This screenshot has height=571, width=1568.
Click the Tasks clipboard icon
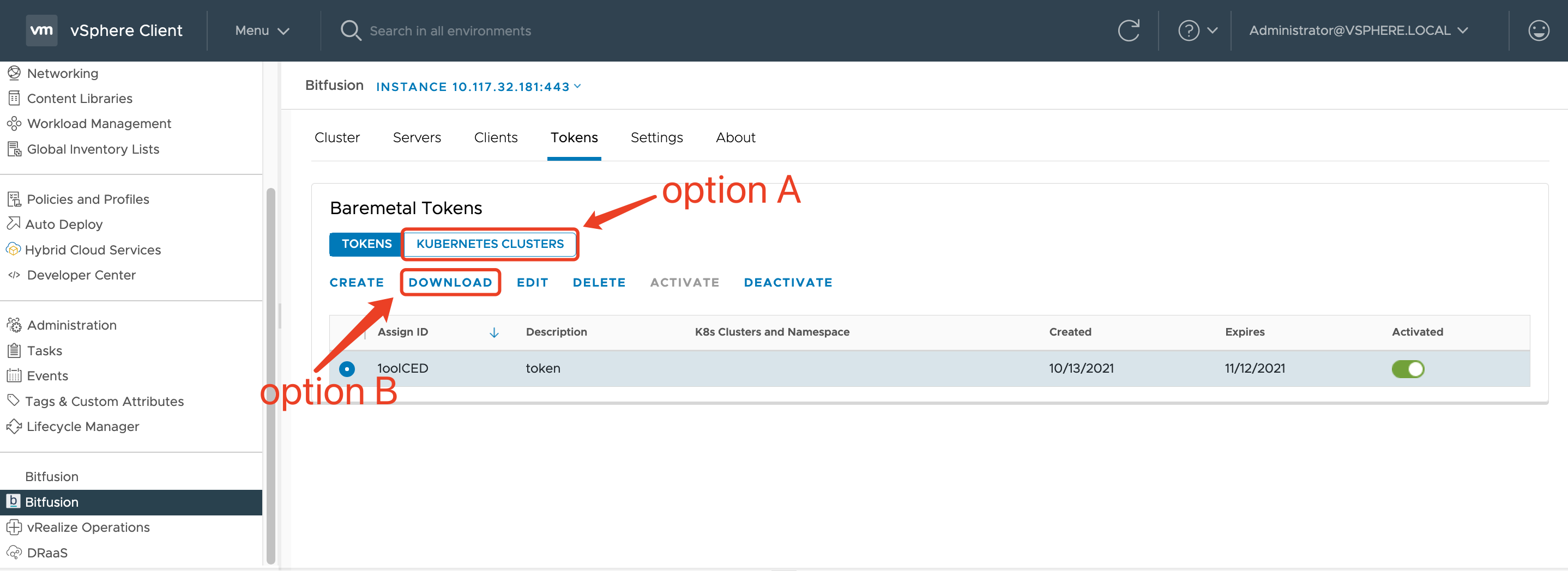point(14,350)
